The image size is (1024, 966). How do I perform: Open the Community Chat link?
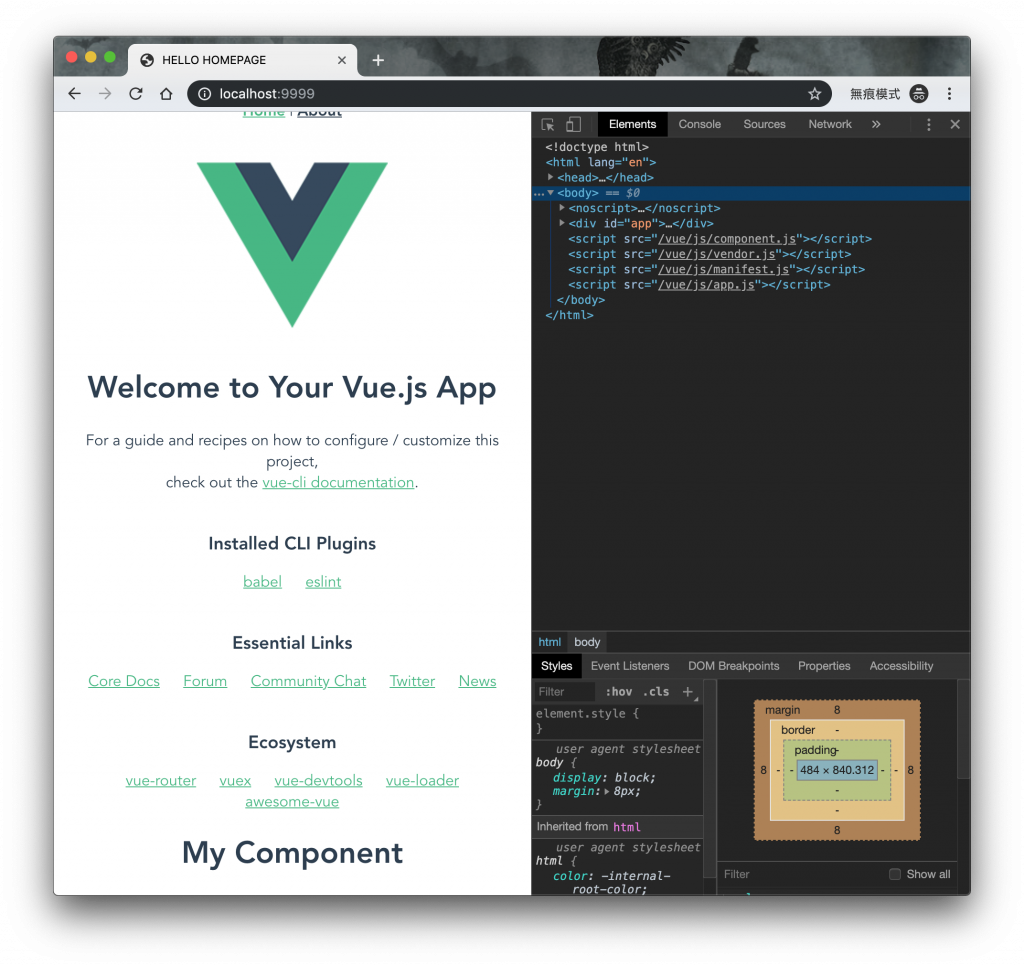(308, 681)
